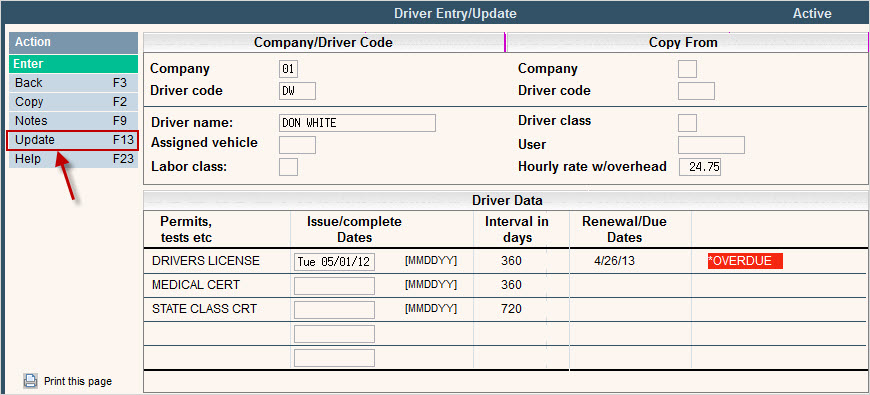Viewport: 870px width, 395px height.
Task: Click the STATE CLASS CRT issue date field
Action: coord(335,310)
